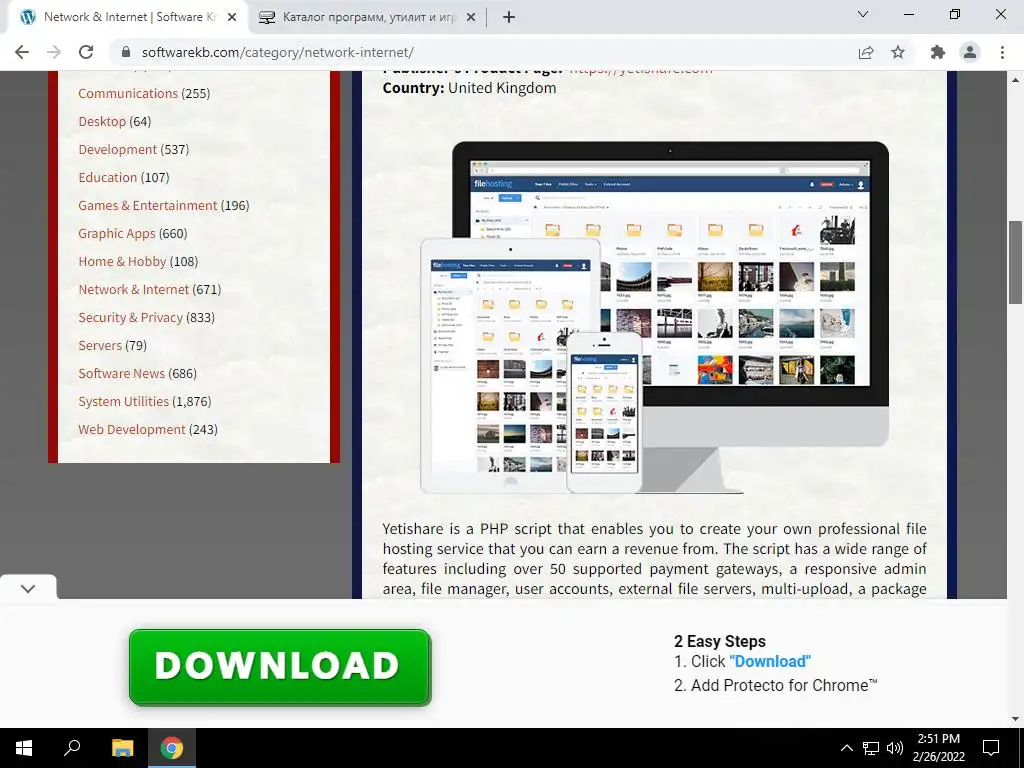Image resolution: width=1024 pixels, height=768 pixels.
Task: Click the "2 Easy Steps" heading
Action: 720,641
